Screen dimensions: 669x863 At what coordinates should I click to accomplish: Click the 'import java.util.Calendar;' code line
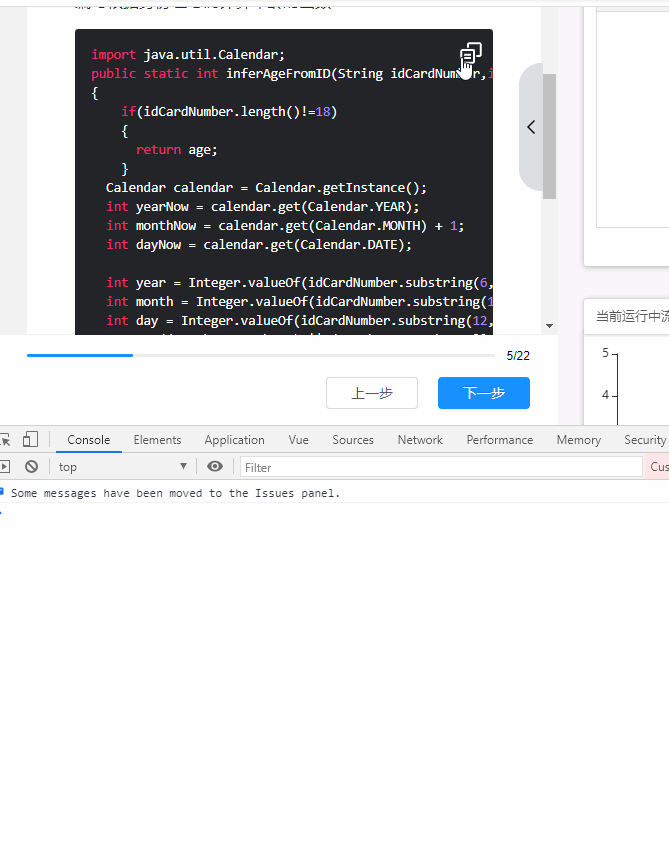point(188,54)
